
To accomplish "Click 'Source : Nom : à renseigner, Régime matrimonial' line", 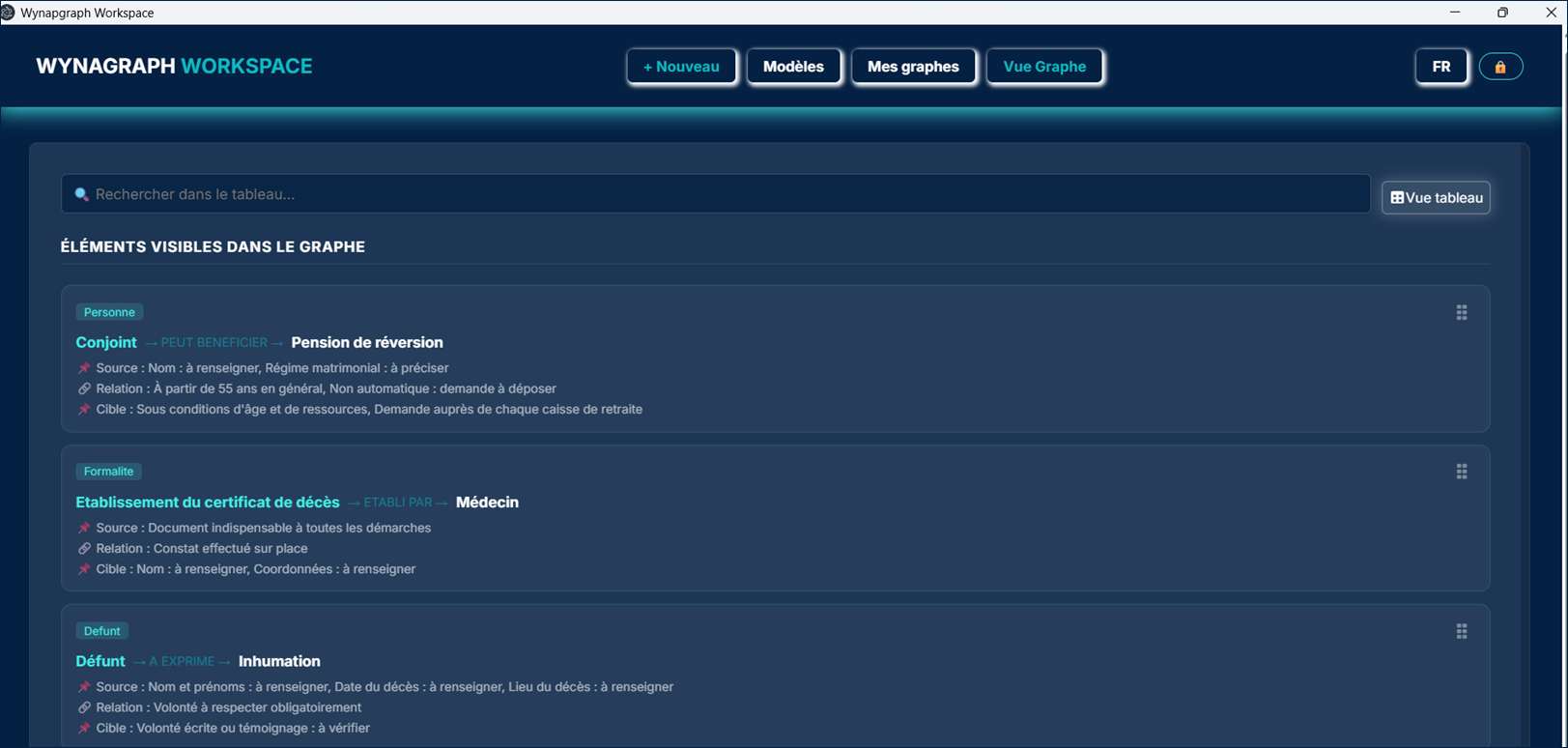I will click(x=272, y=368).
